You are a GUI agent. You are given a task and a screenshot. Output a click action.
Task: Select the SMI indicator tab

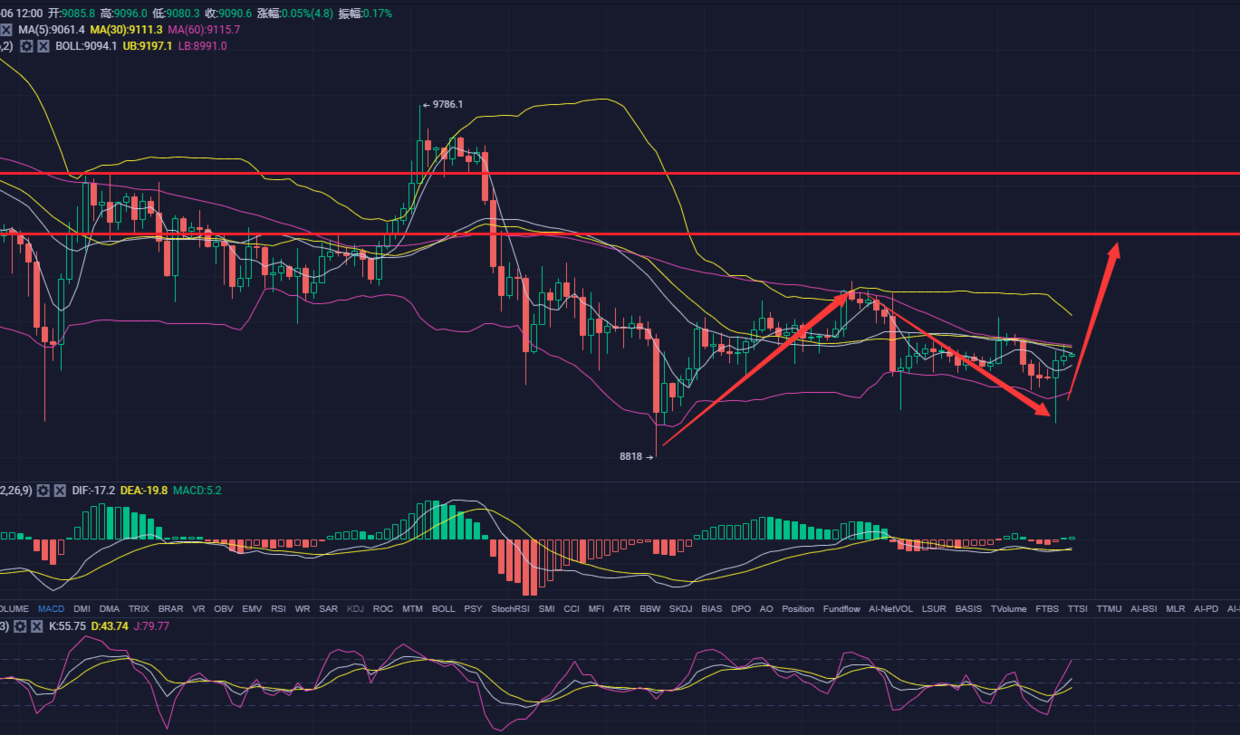[x=546, y=608]
